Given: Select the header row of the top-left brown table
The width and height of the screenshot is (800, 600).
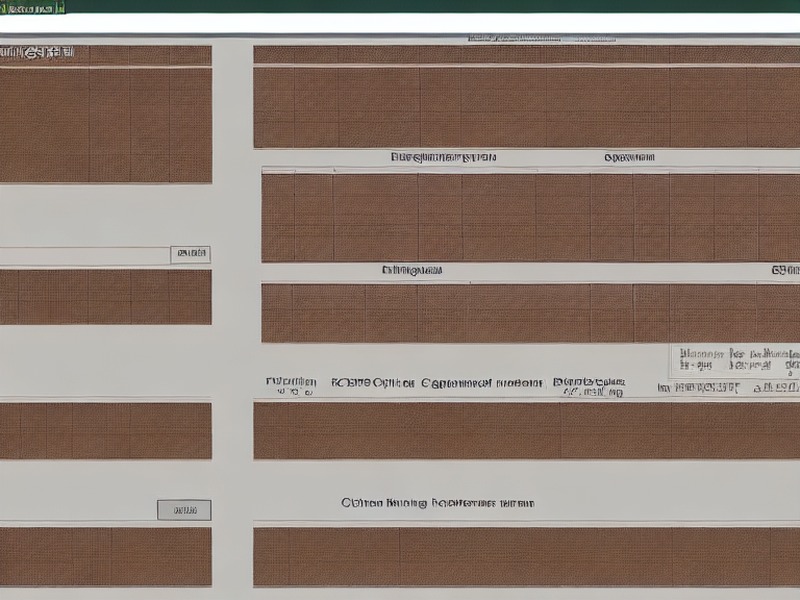Looking at the screenshot, I should tap(106, 55).
